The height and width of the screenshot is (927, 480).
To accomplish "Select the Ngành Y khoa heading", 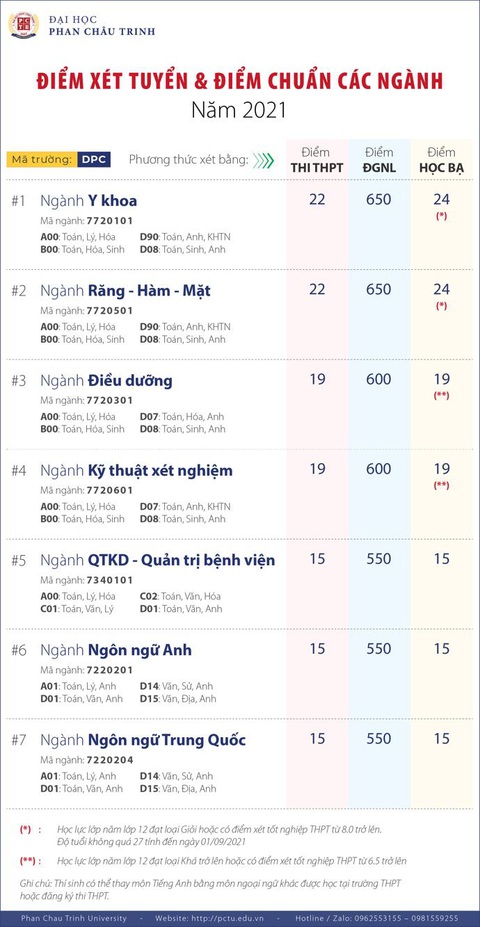I will coord(89,201).
